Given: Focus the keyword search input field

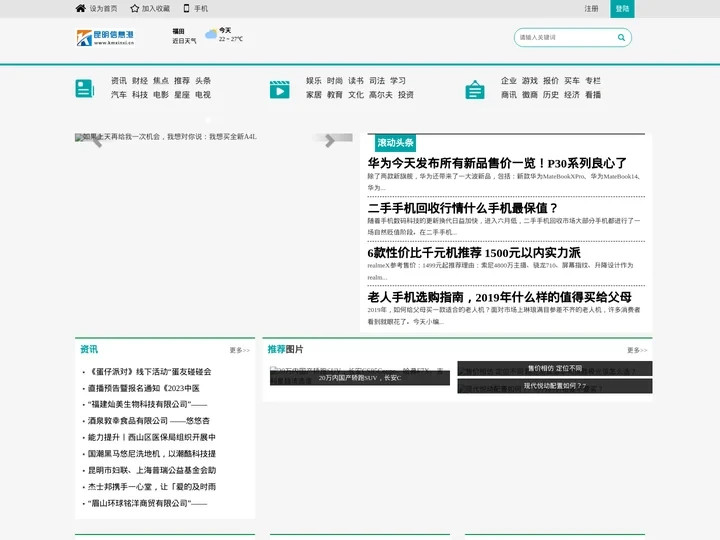Looking at the screenshot, I should pyautogui.click(x=567, y=38).
